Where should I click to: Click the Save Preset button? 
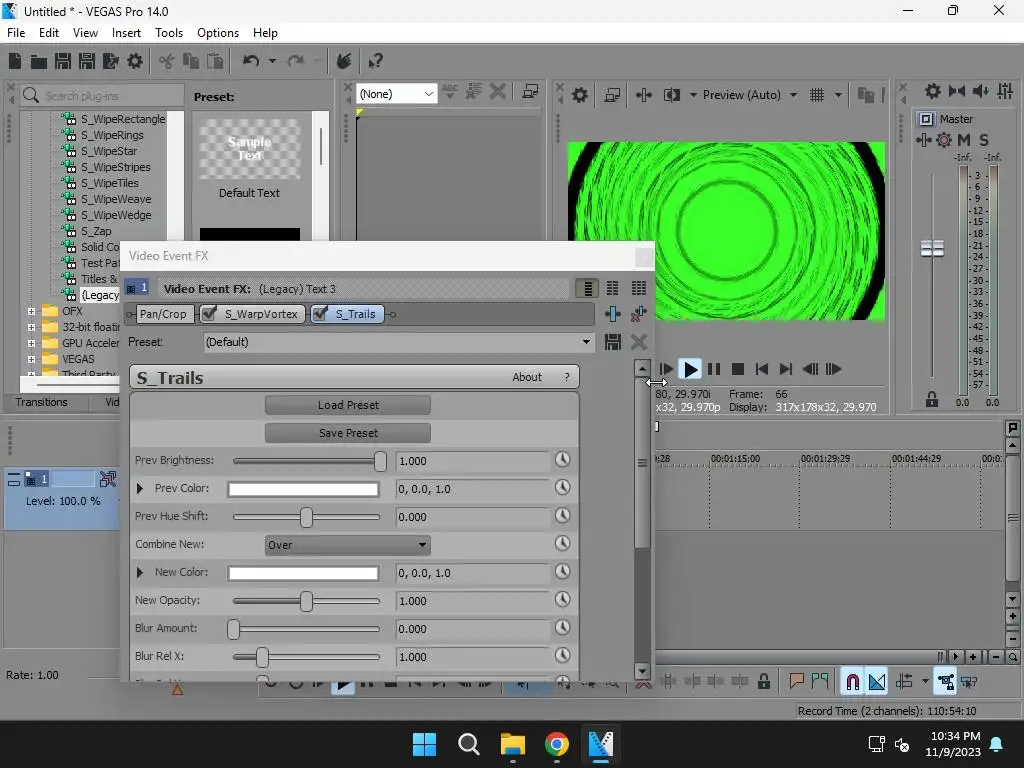[x=348, y=433]
